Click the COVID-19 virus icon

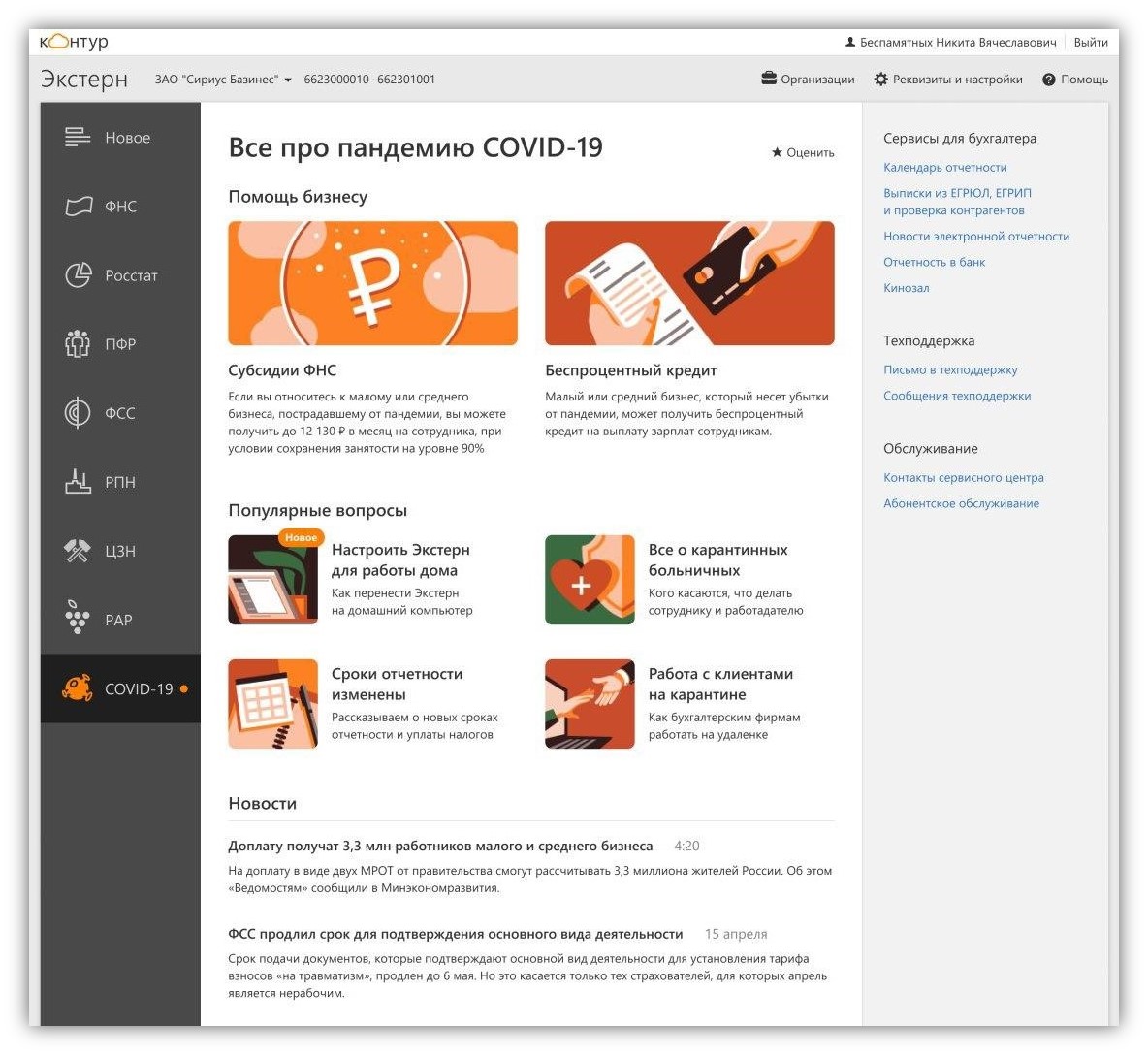pos(78,688)
